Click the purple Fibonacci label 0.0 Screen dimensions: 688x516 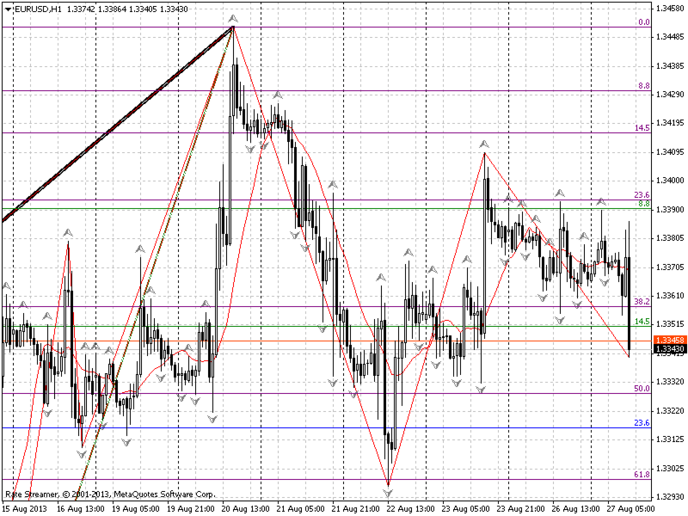pyautogui.click(x=644, y=22)
